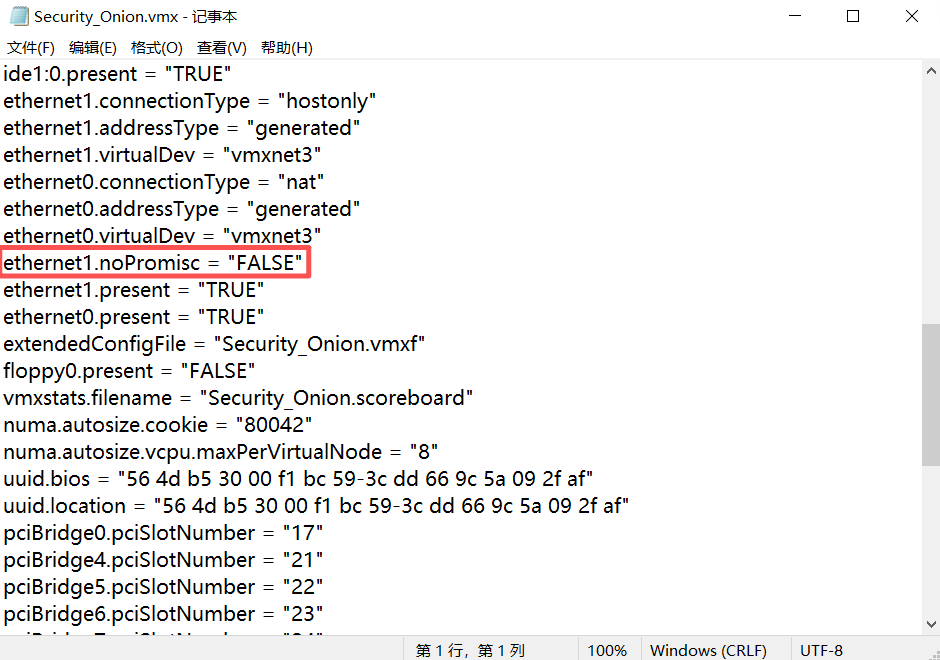Click the pciBridge4.pciSlotNumber line

[x=163, y=559]
